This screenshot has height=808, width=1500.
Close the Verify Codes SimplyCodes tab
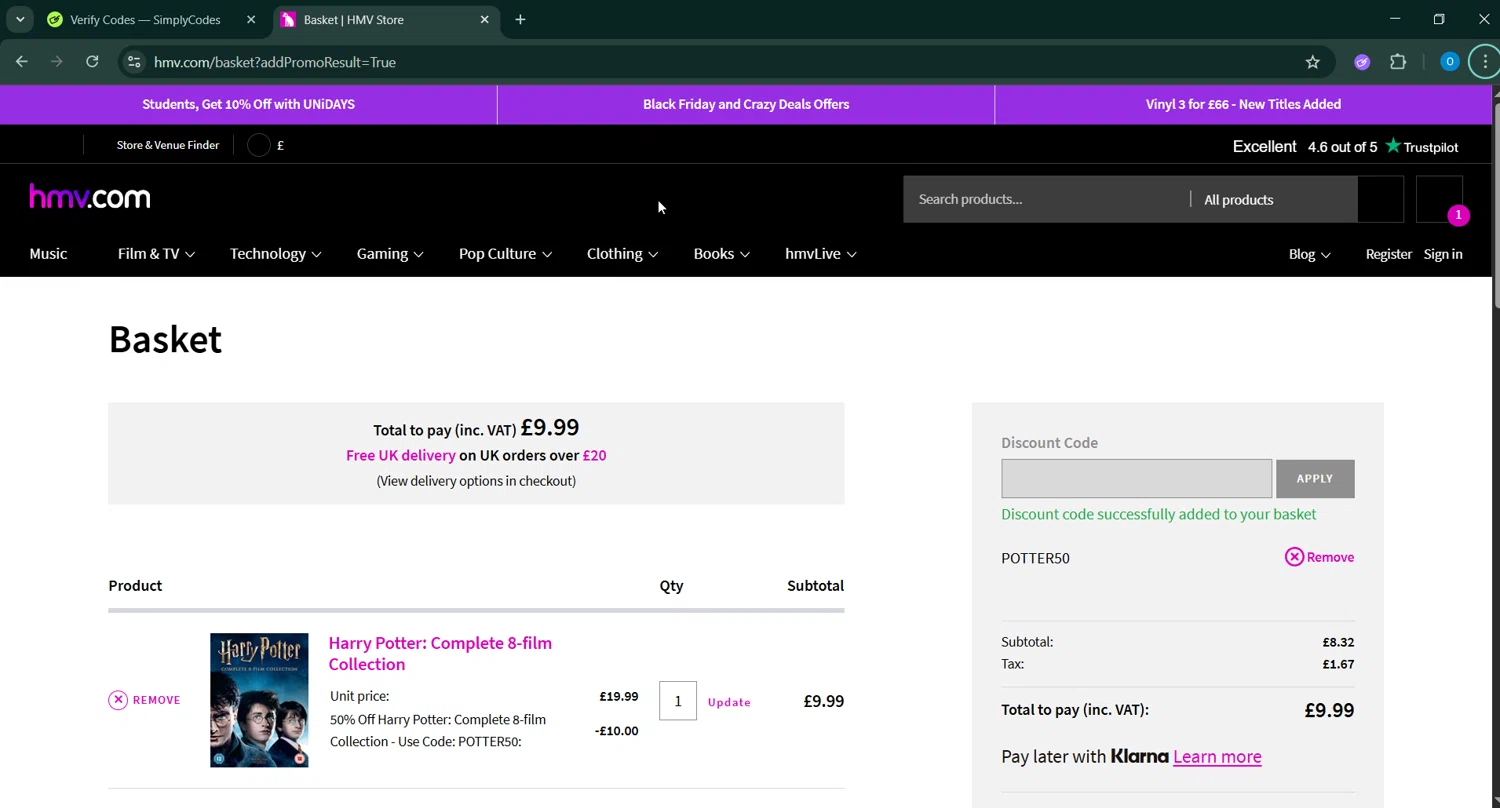click(x=251, y=19)
